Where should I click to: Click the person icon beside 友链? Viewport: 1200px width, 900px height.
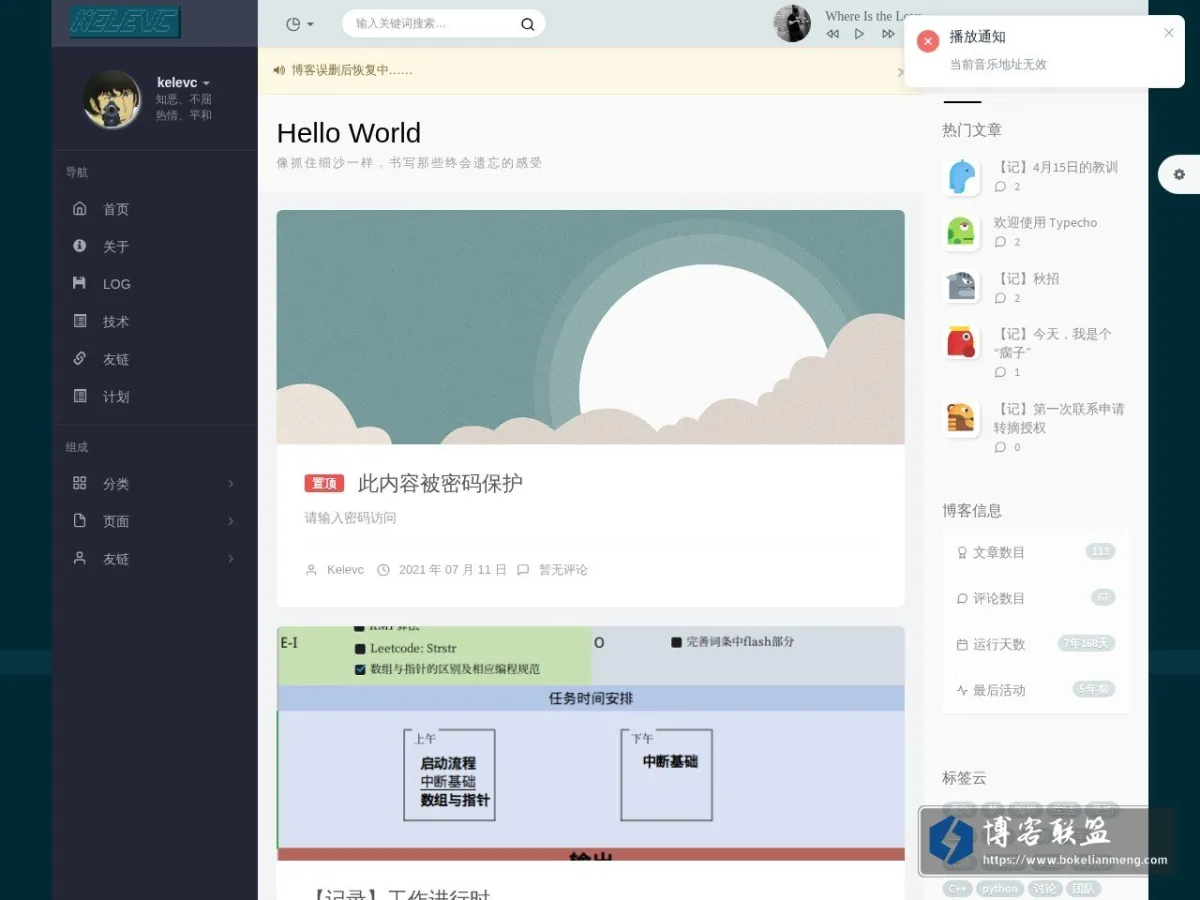[x=80, y=558]
